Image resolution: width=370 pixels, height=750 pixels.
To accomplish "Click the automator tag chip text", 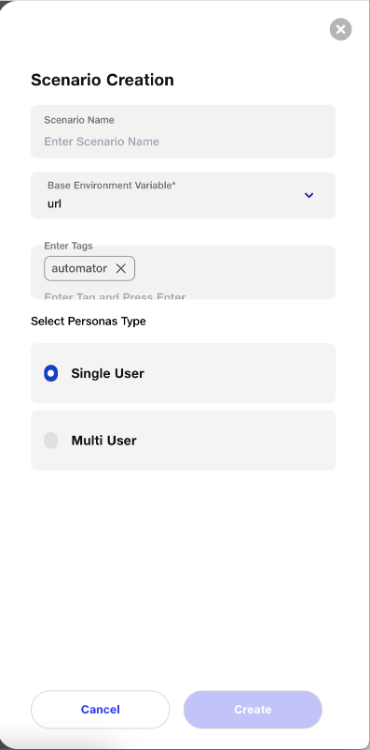I will (79, 268).
